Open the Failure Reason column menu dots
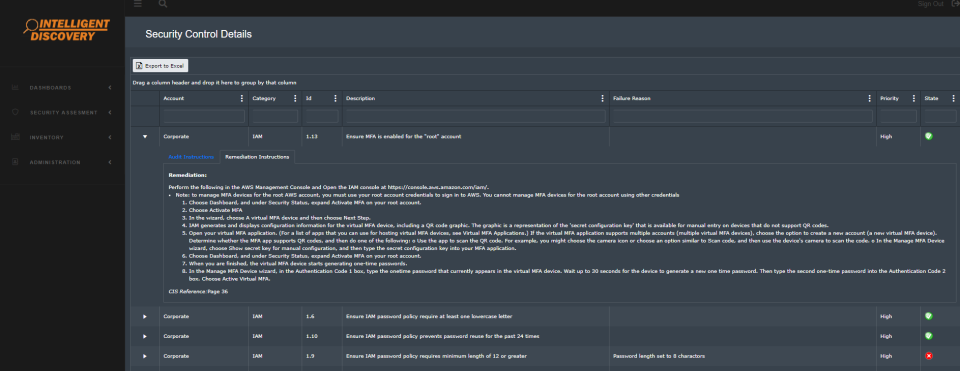960x371 pixels. tap(869, 98)
